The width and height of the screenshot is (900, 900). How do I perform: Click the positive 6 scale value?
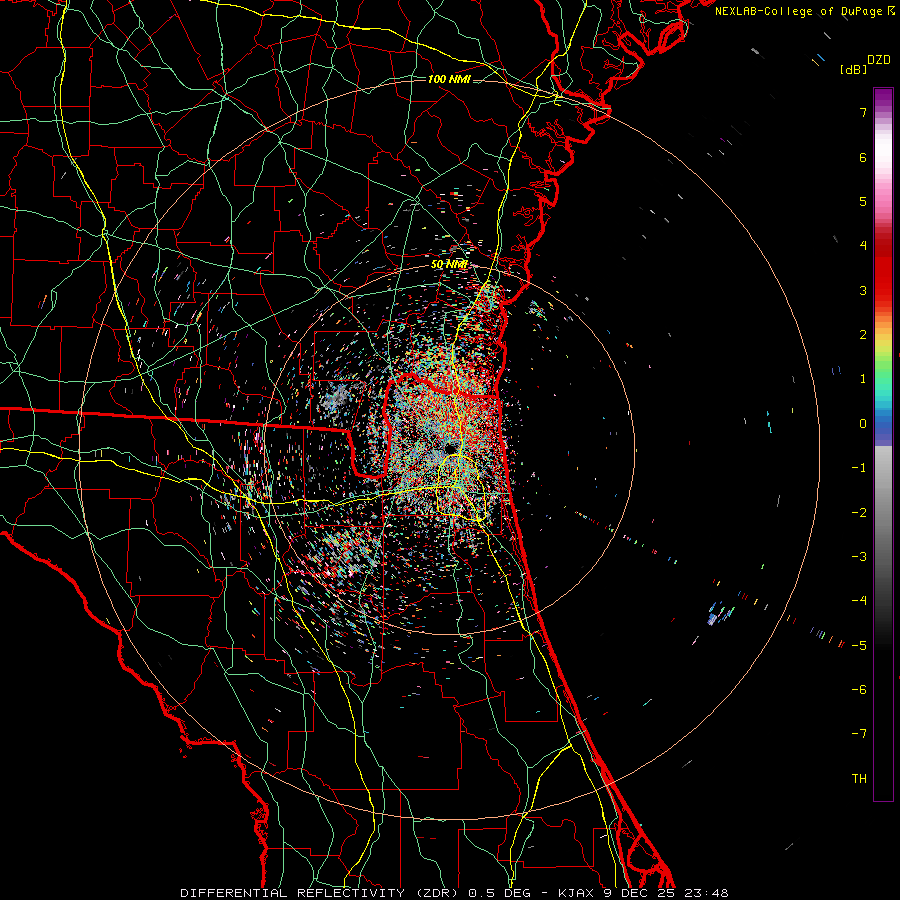coord(863,157)
